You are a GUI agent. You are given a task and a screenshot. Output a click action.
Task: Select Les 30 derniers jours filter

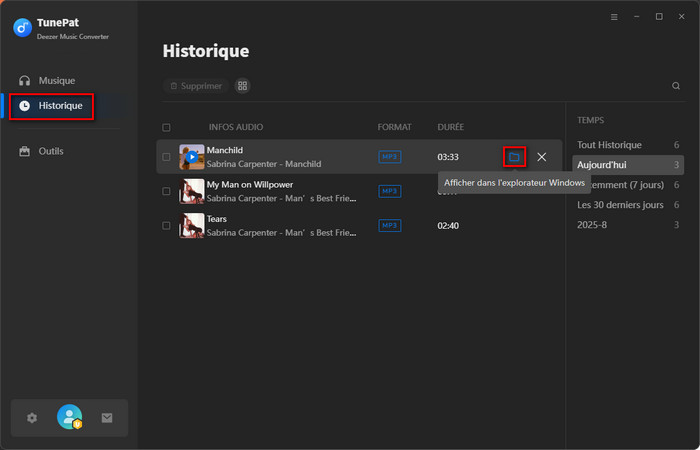coord(628,205)
